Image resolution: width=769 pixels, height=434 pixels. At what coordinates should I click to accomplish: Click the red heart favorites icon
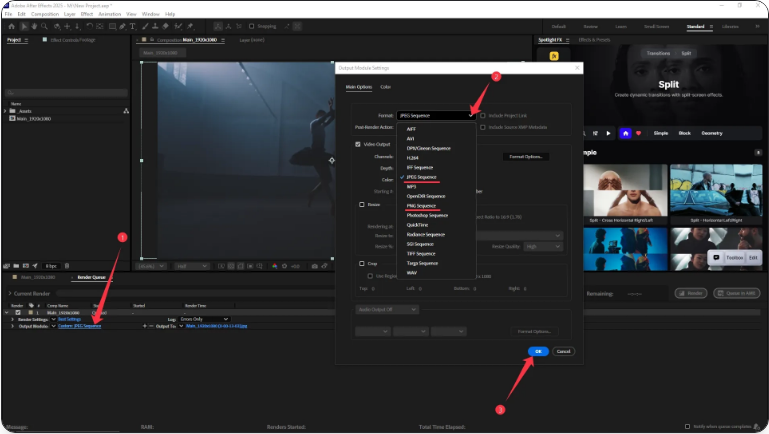tap(640, 132)
